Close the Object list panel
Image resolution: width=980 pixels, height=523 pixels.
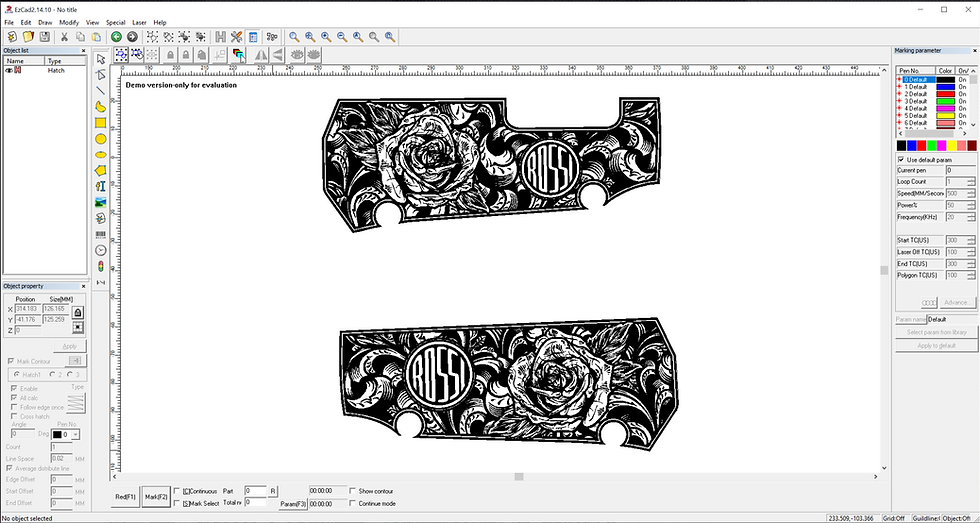[x=83, y=51]
